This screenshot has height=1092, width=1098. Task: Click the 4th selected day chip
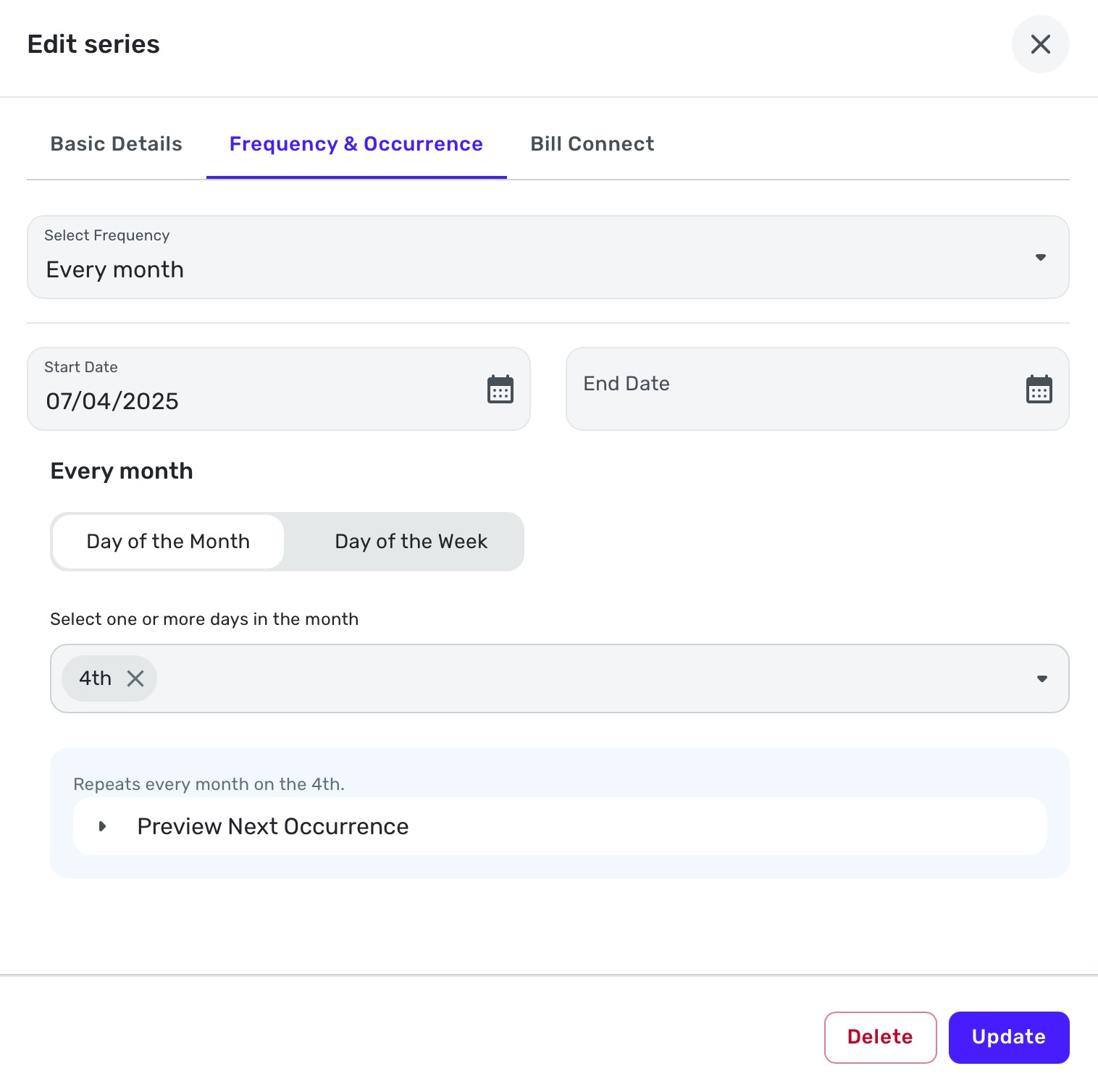point(95,679)
